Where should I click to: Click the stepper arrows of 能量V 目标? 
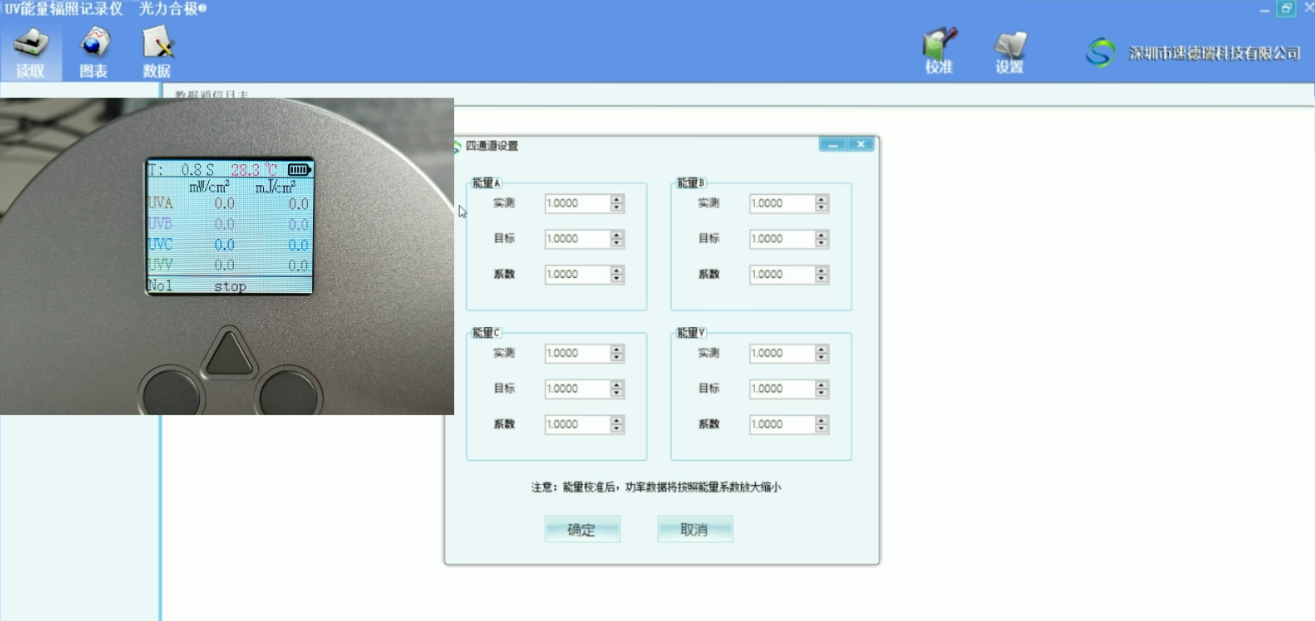click(822, 389)
